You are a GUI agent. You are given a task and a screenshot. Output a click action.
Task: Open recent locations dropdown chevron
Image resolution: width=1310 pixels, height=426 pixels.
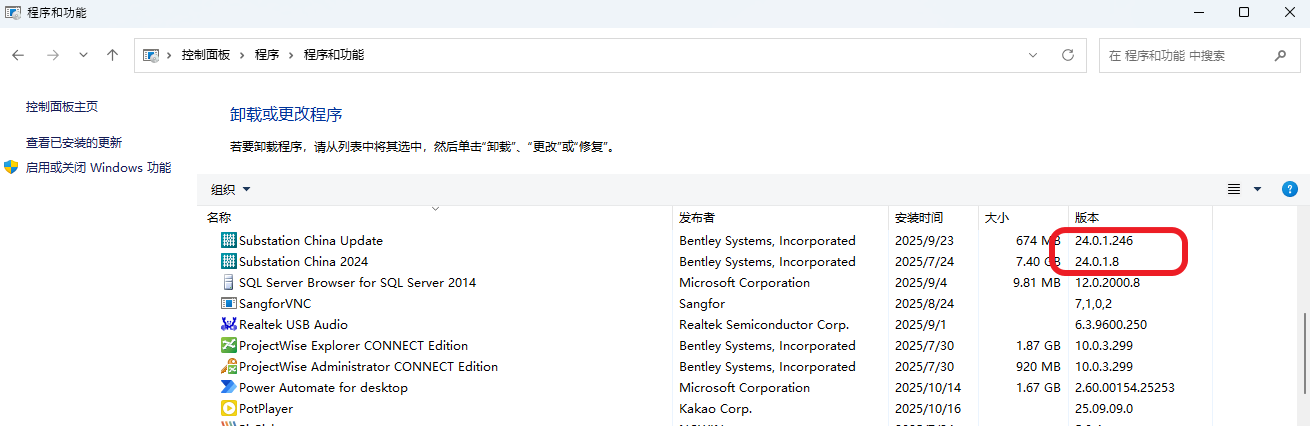(83, 55)
